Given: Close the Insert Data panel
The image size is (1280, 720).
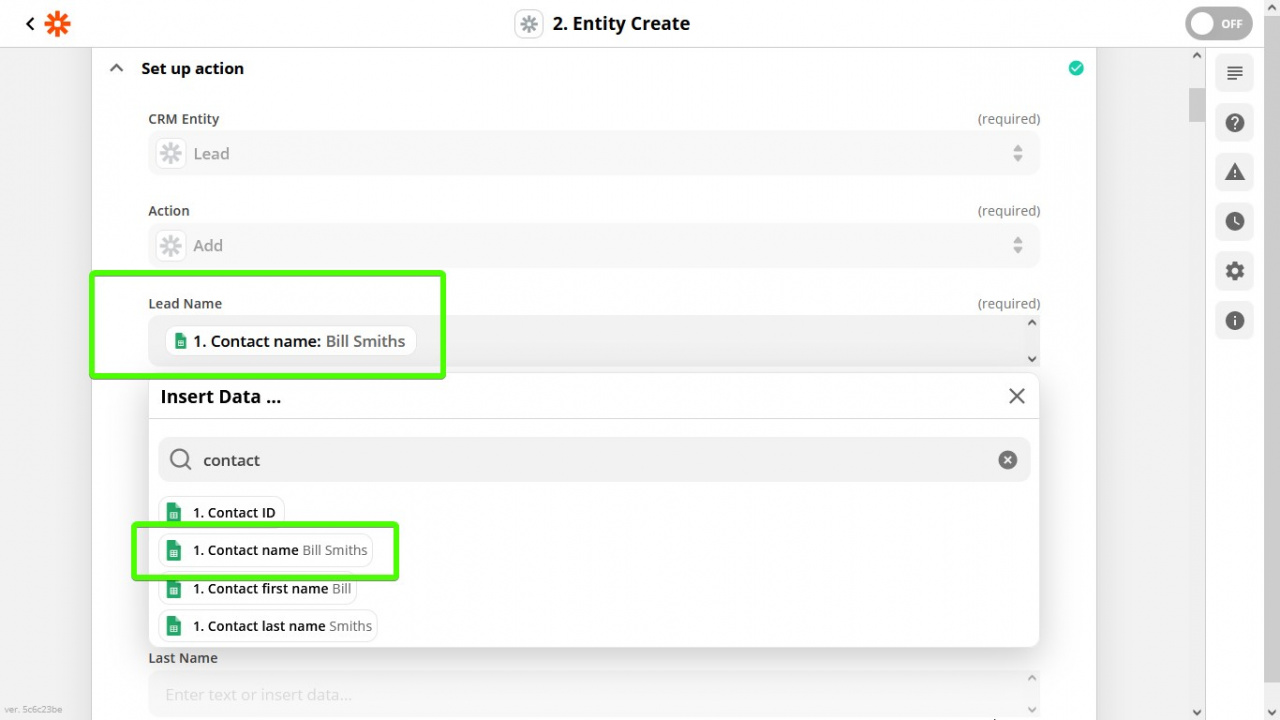Looking at the screenshot, I should 1017,396.
